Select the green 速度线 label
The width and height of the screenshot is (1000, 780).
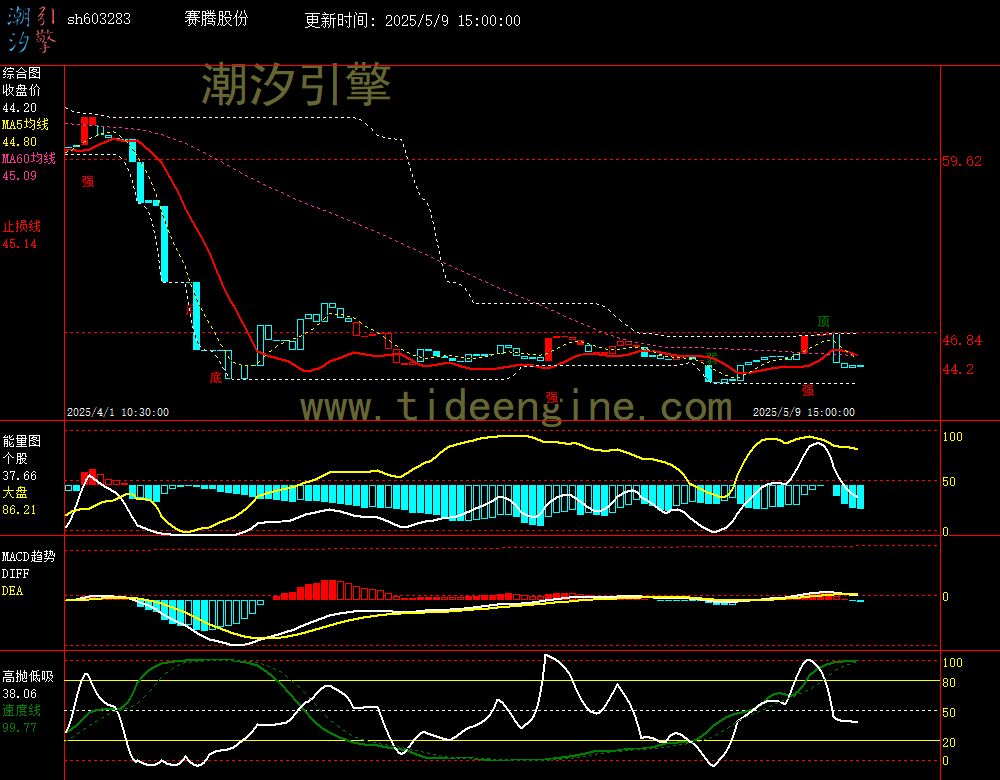(21, 710)
